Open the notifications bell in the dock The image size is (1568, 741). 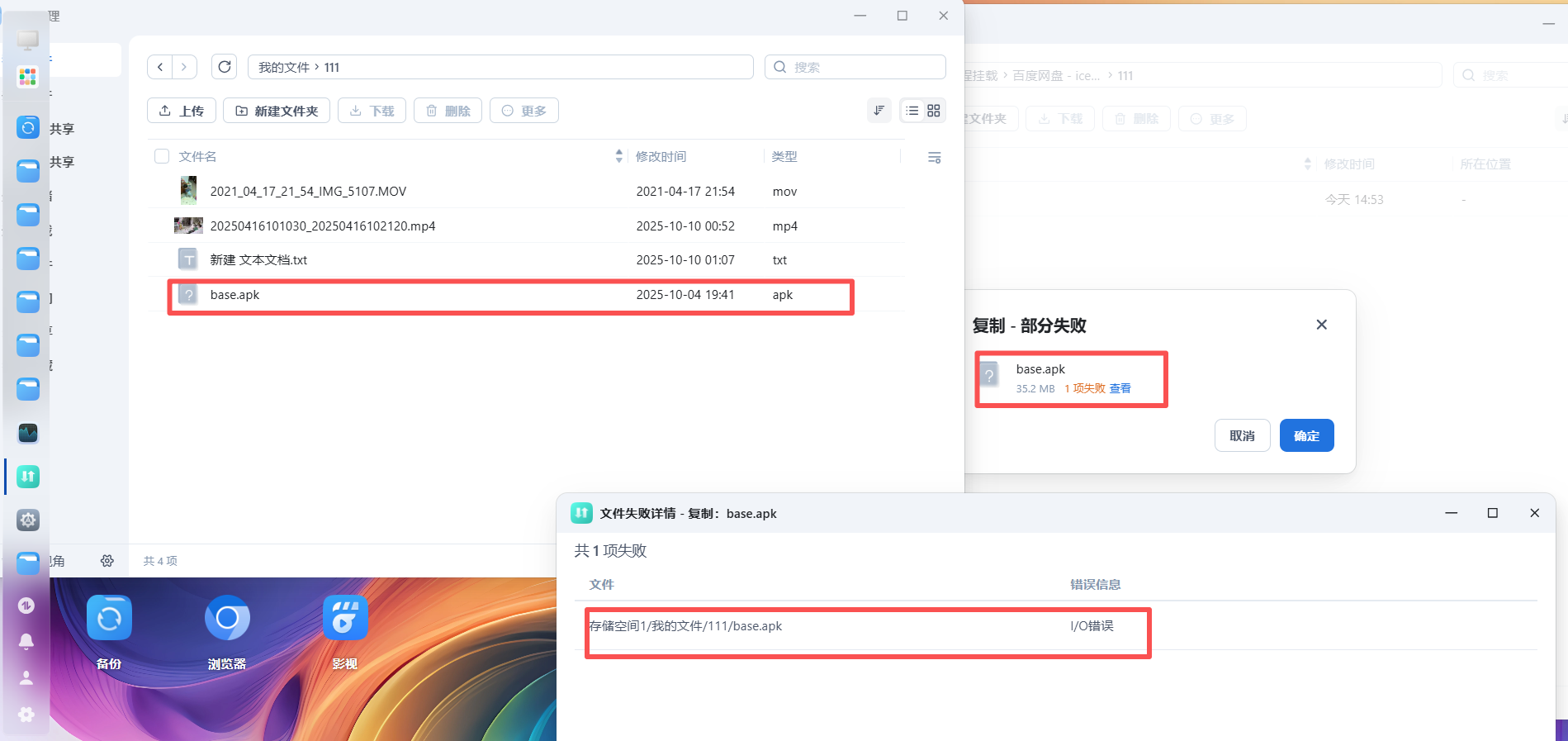[x=26, y=642]
